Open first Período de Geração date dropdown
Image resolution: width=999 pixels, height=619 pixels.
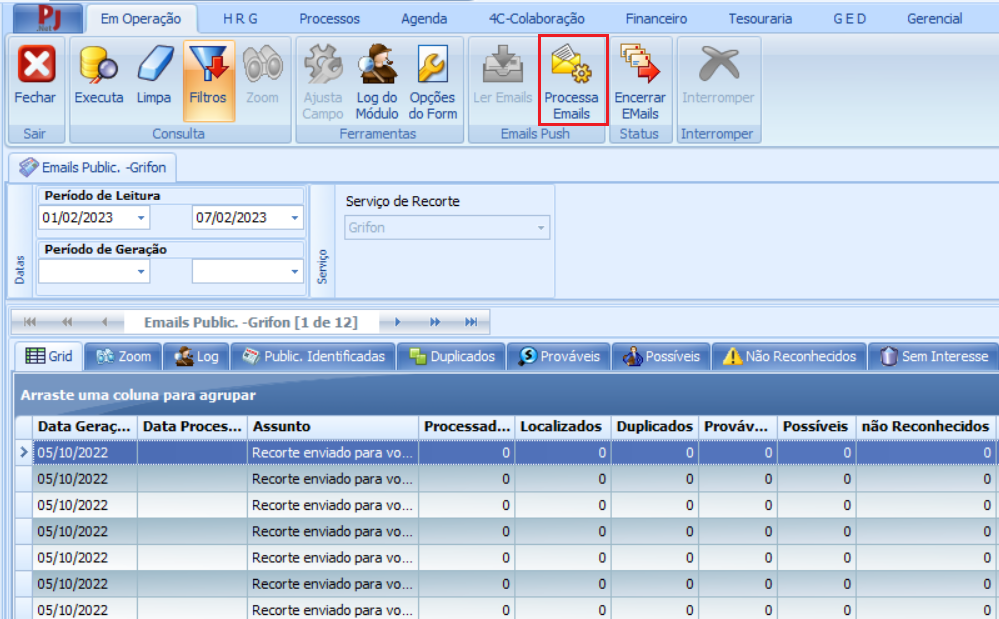click(x=141, y=271)
